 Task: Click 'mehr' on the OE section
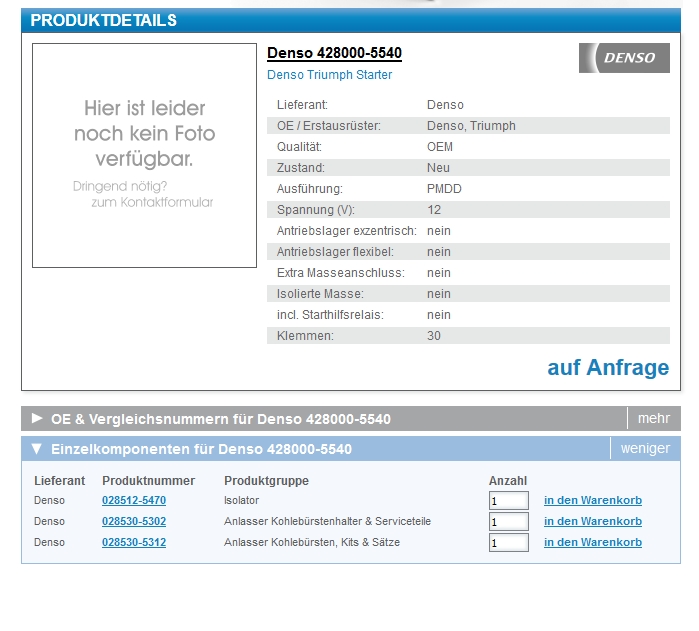click(653, 418)
